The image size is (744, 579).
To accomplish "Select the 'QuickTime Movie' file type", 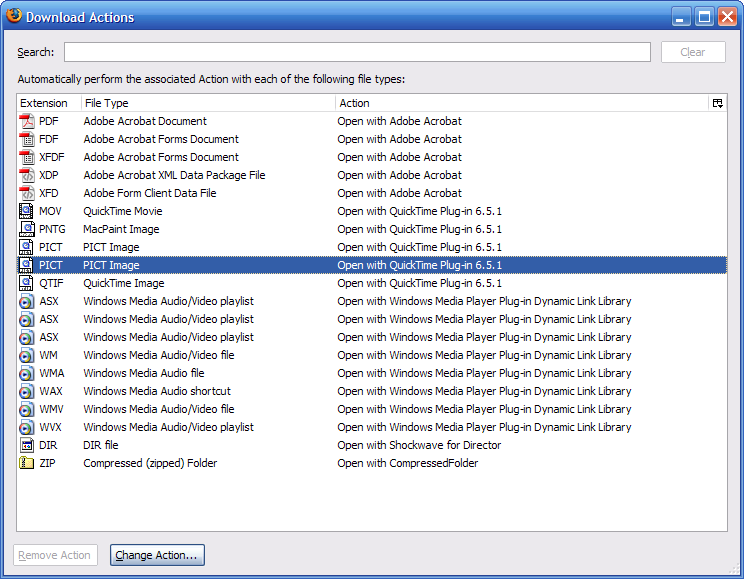I will pos(123,211).
